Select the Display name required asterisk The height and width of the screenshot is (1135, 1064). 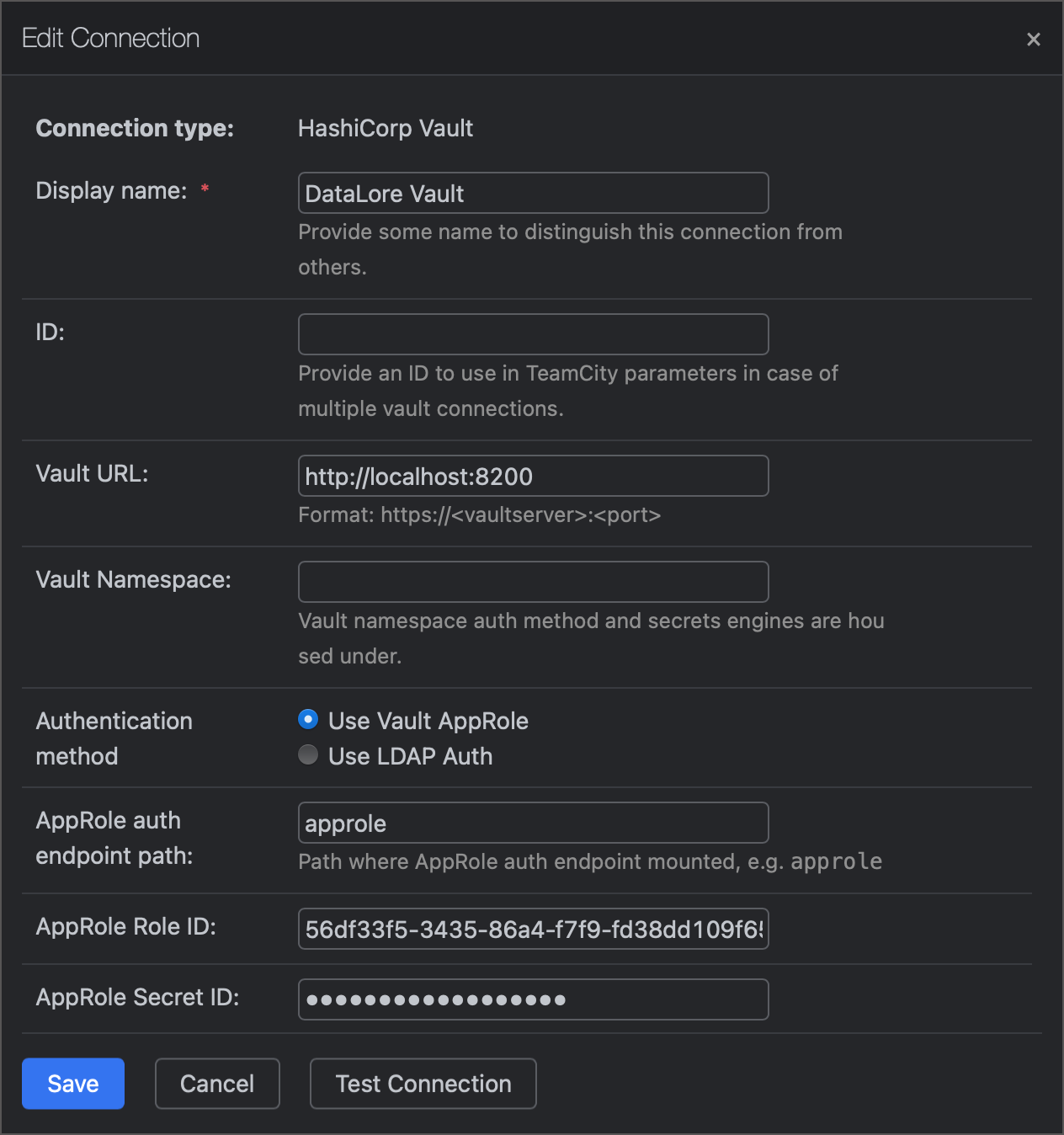click(205, 190)
